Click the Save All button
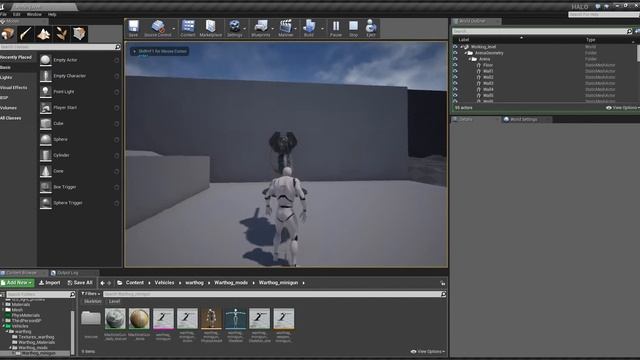The width and height of the screenshot is (640, 360). click(80, 282)
